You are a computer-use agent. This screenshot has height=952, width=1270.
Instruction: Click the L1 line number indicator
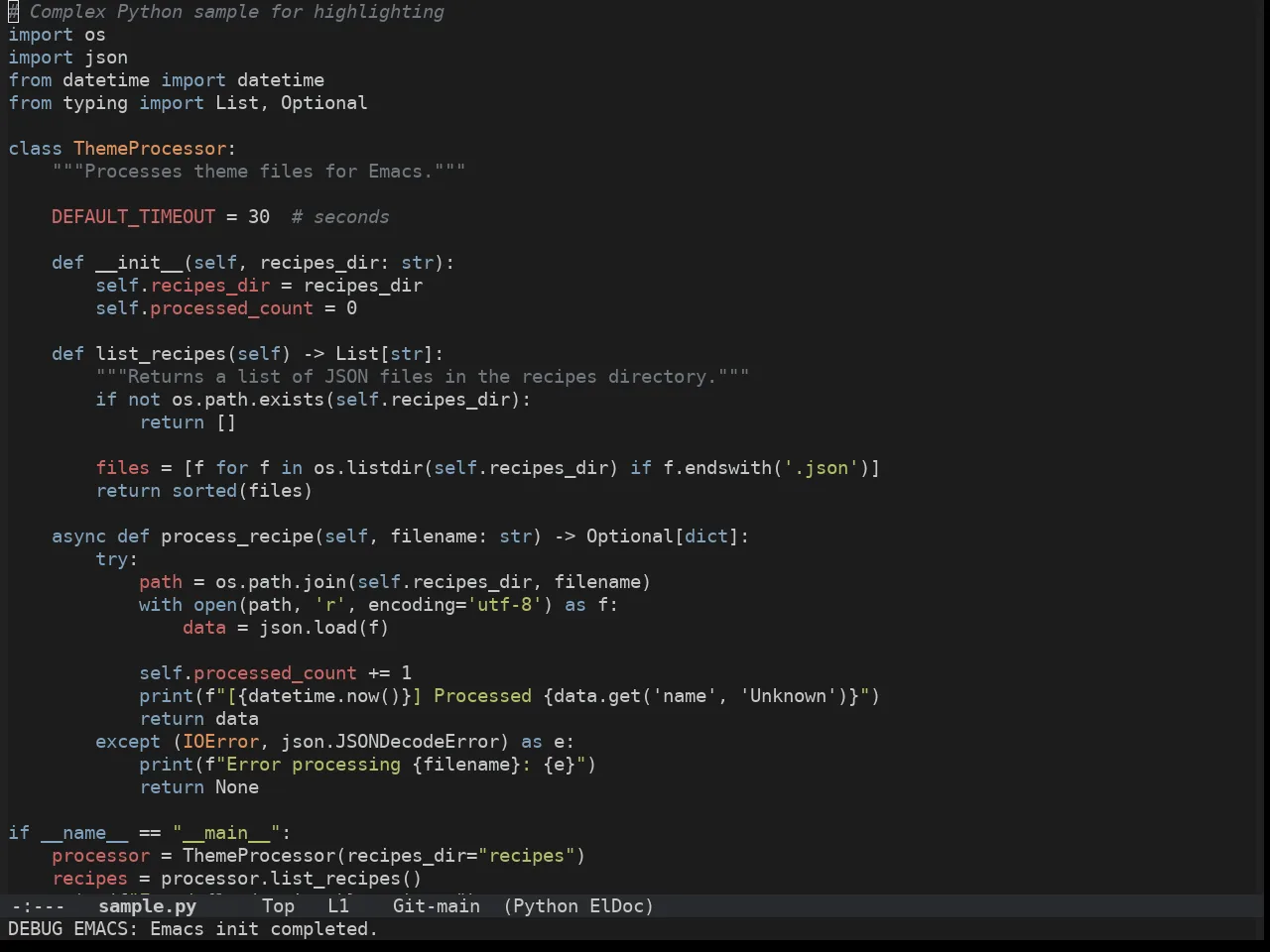tap(338, 906)
